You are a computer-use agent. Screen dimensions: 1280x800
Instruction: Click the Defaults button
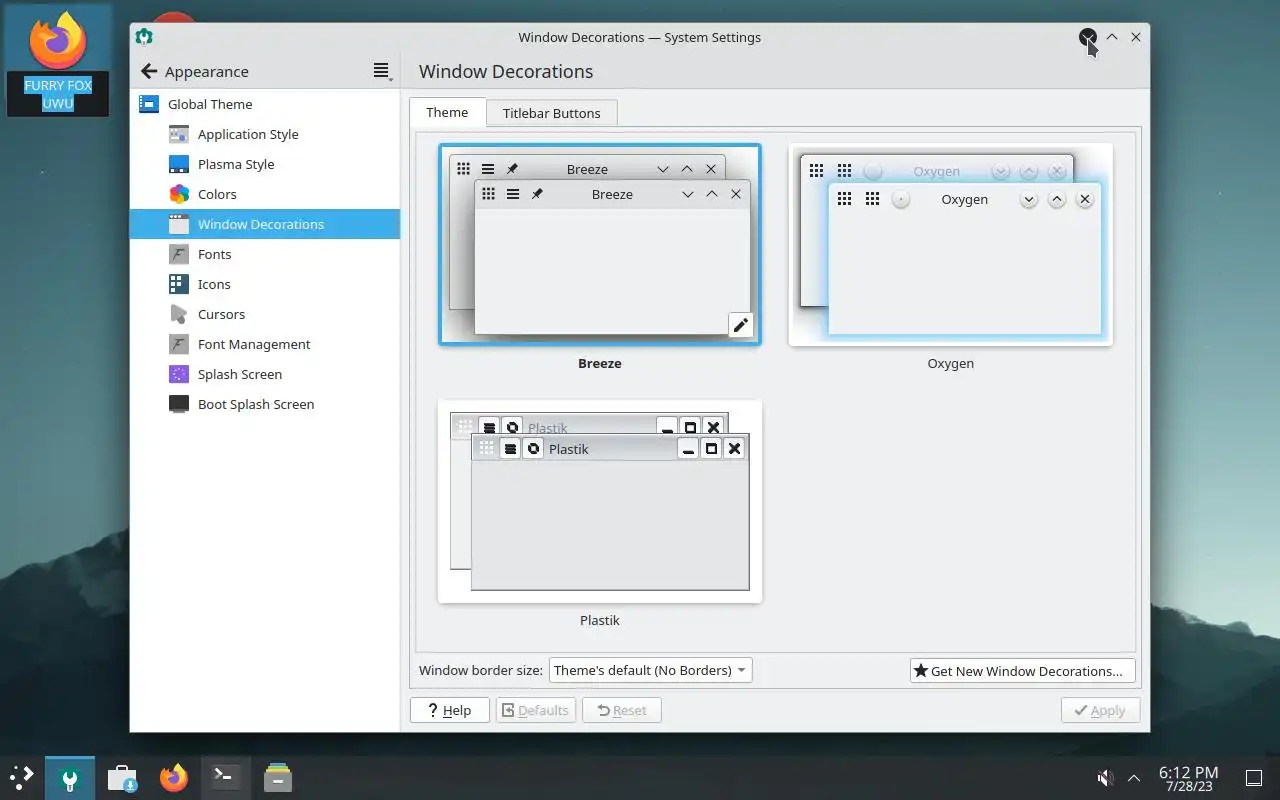[535, 710]
